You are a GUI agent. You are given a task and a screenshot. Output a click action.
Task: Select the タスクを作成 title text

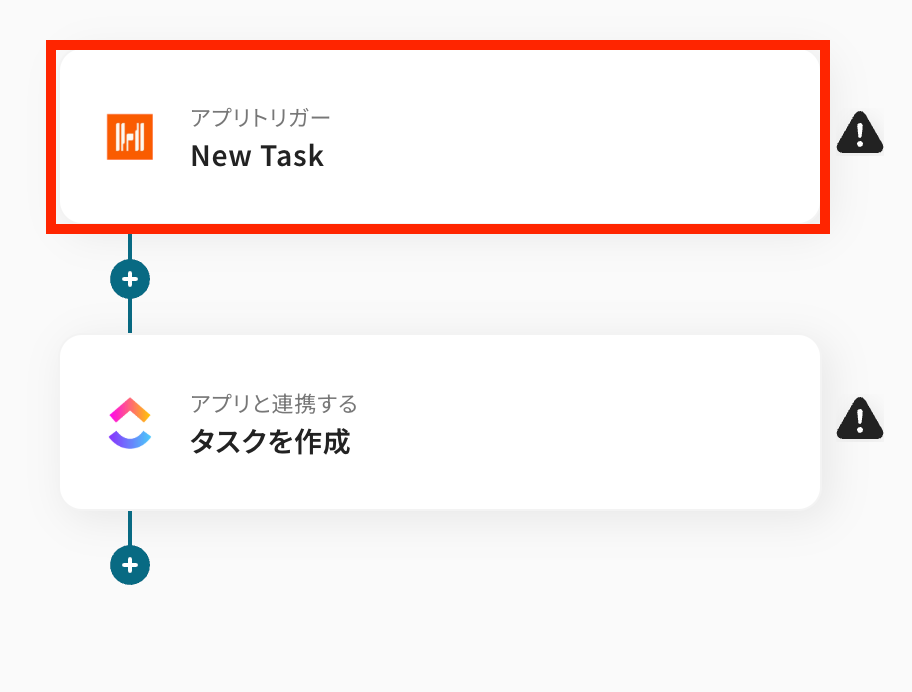(x=270, y=442)
